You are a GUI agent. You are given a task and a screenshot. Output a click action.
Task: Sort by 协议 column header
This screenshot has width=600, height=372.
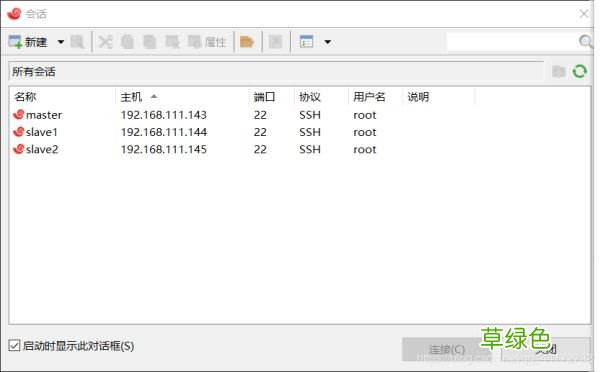pos(321,97)
